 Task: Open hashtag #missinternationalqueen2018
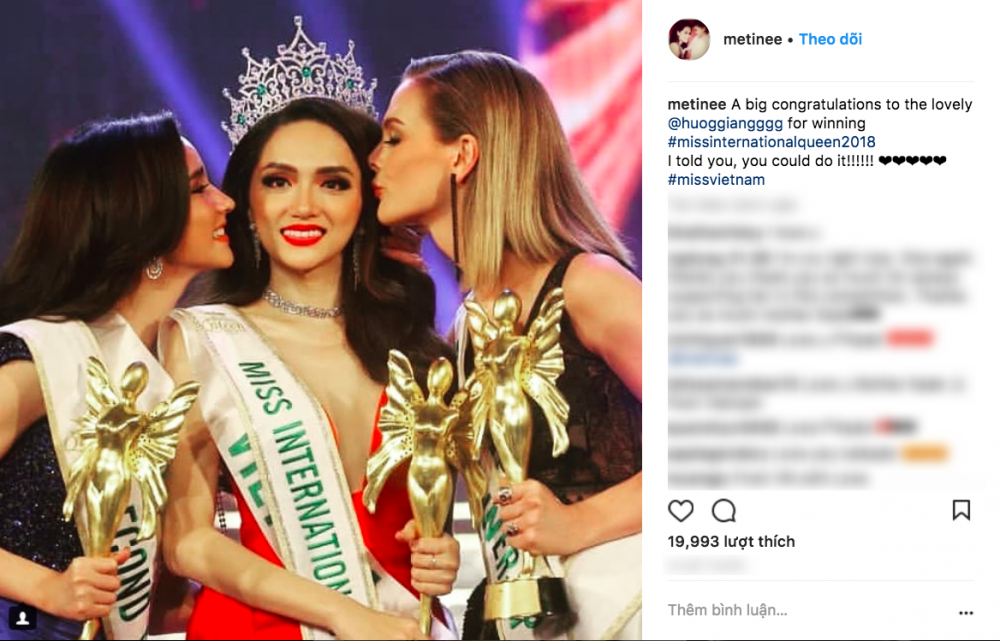tap(772, 142)
